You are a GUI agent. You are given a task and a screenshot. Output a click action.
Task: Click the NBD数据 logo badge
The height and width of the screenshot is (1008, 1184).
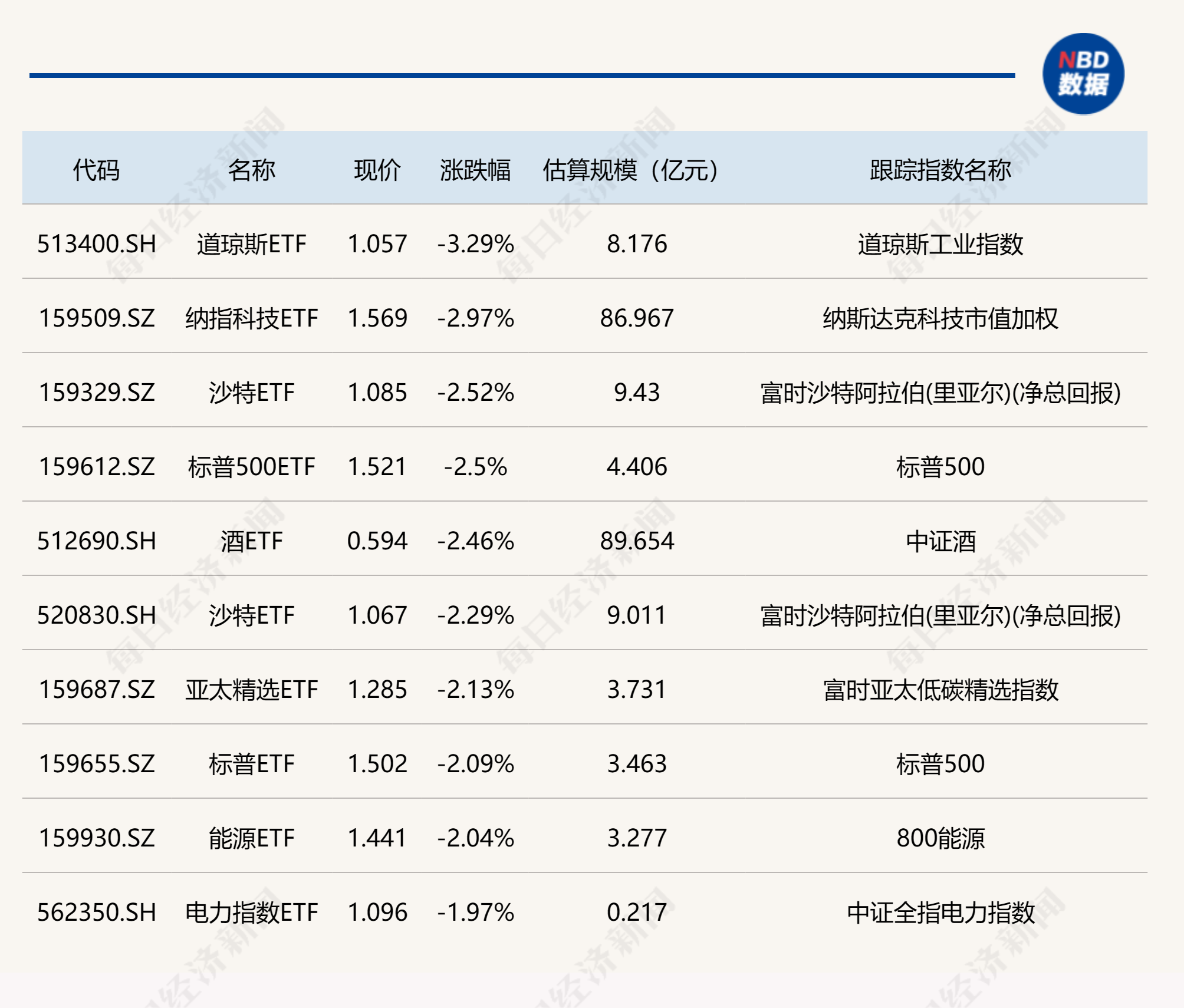point(1083,74)
